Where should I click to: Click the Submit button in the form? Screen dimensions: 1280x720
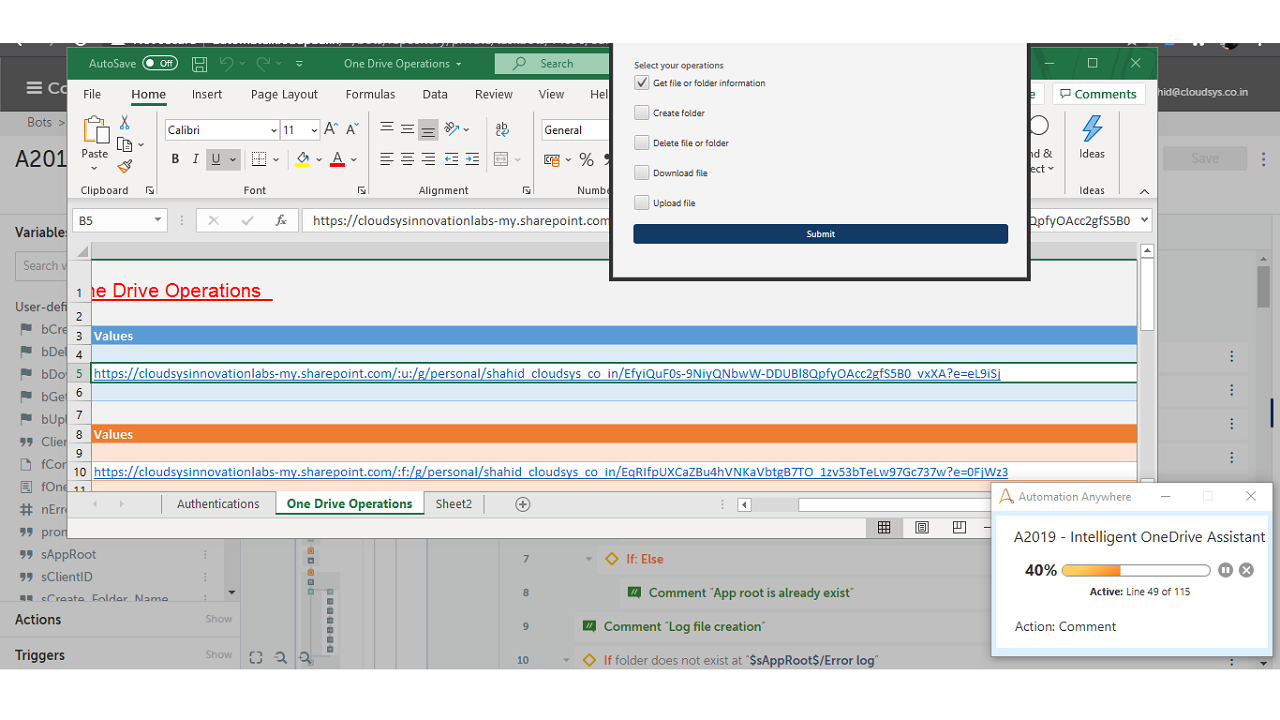coord(820,234)
